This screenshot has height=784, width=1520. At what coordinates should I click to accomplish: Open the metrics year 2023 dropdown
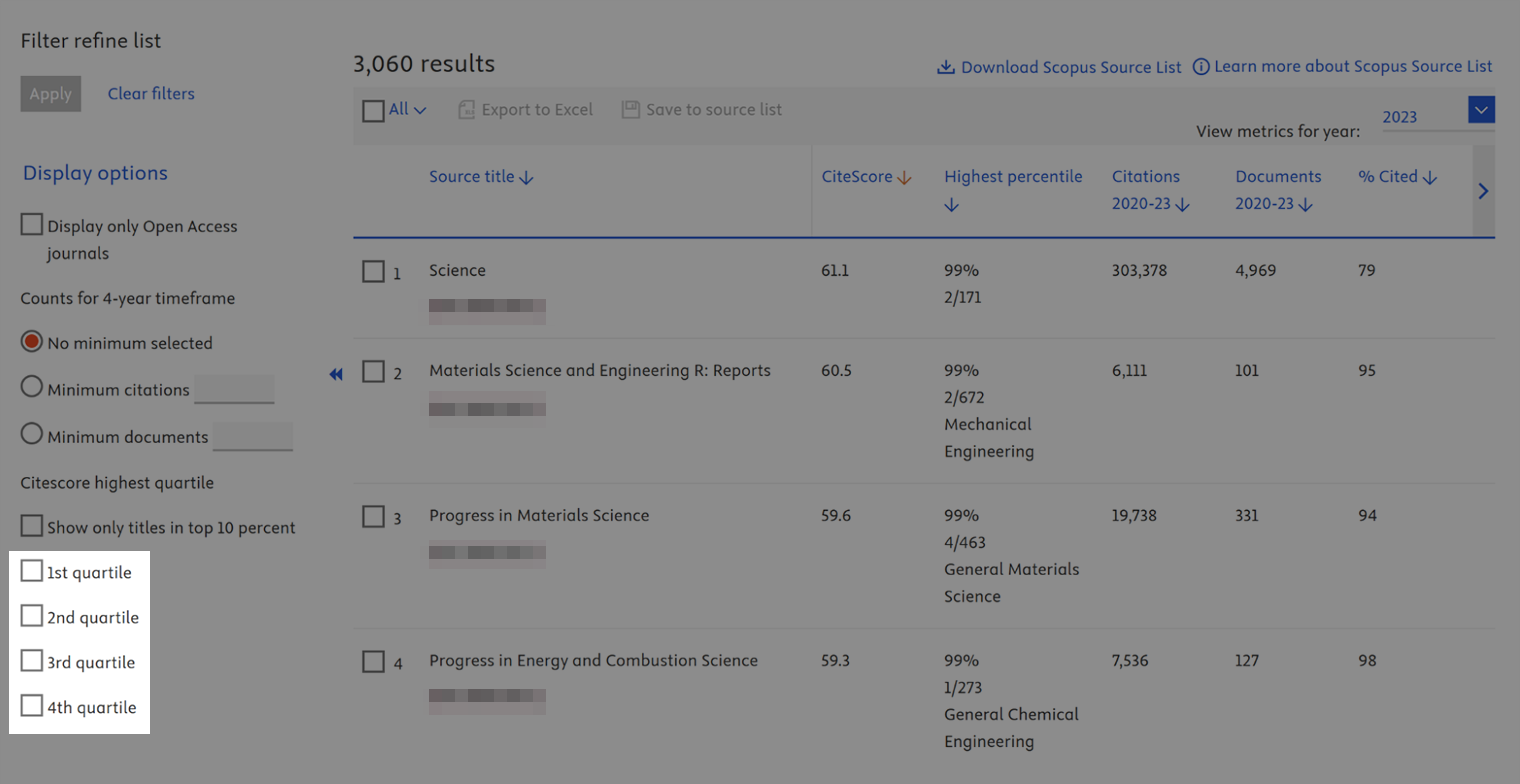pyautogui.click(x=1481, y=110)
